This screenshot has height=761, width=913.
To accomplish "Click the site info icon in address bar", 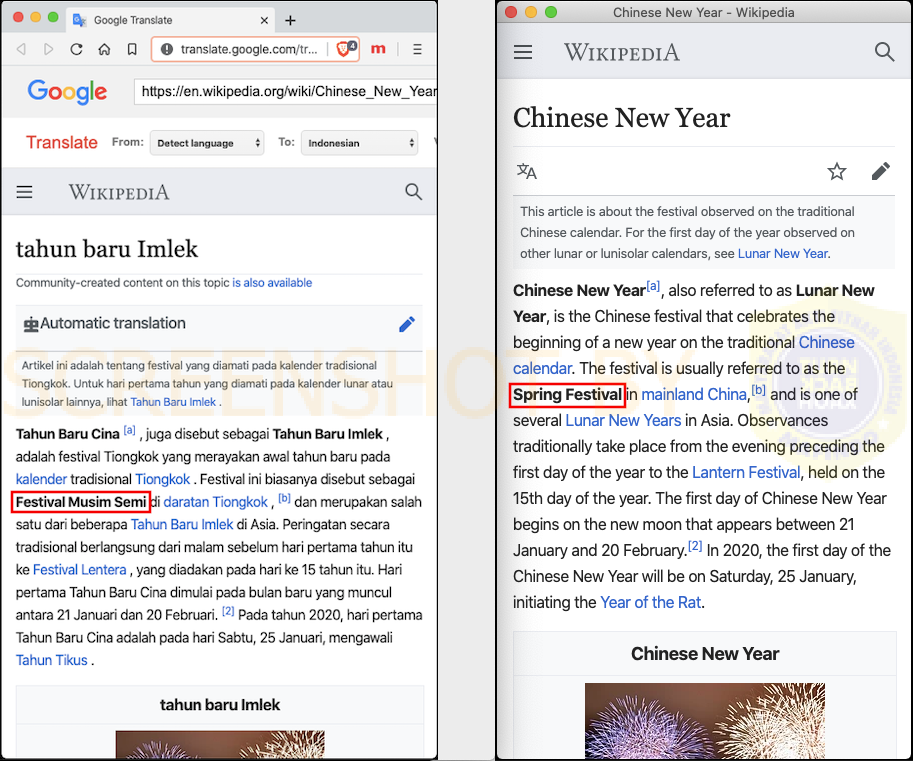I will pos(167,49).
